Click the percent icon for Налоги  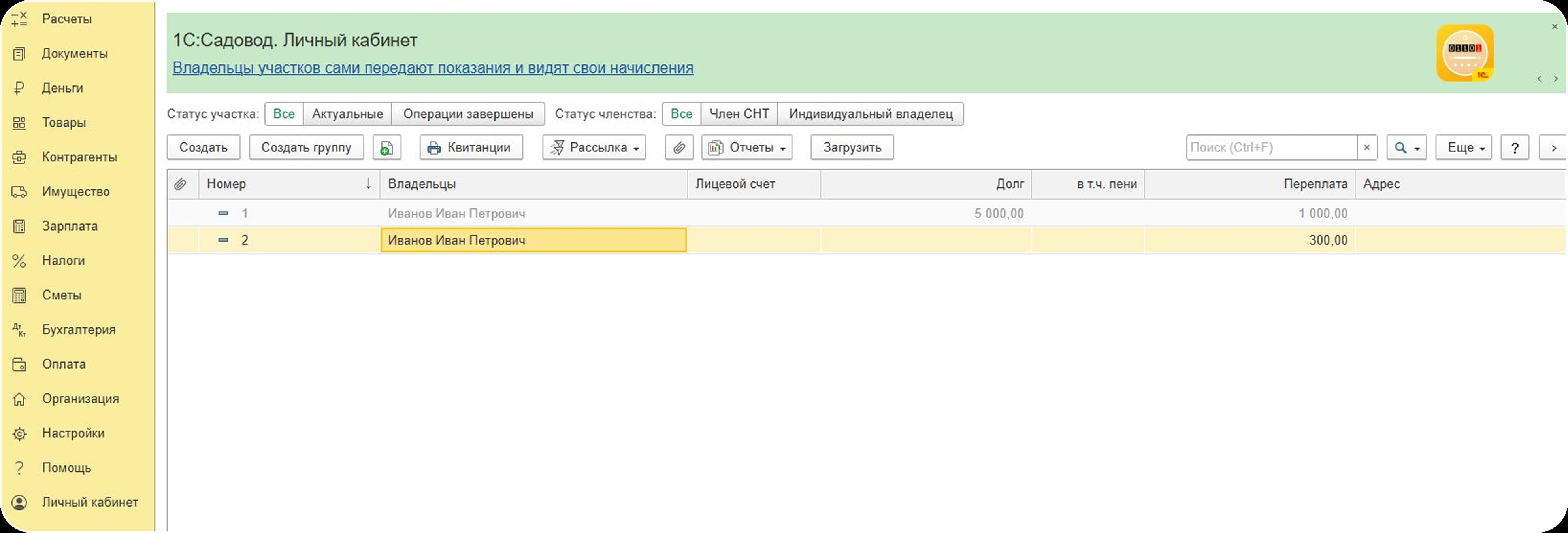[x=19, y=261]
